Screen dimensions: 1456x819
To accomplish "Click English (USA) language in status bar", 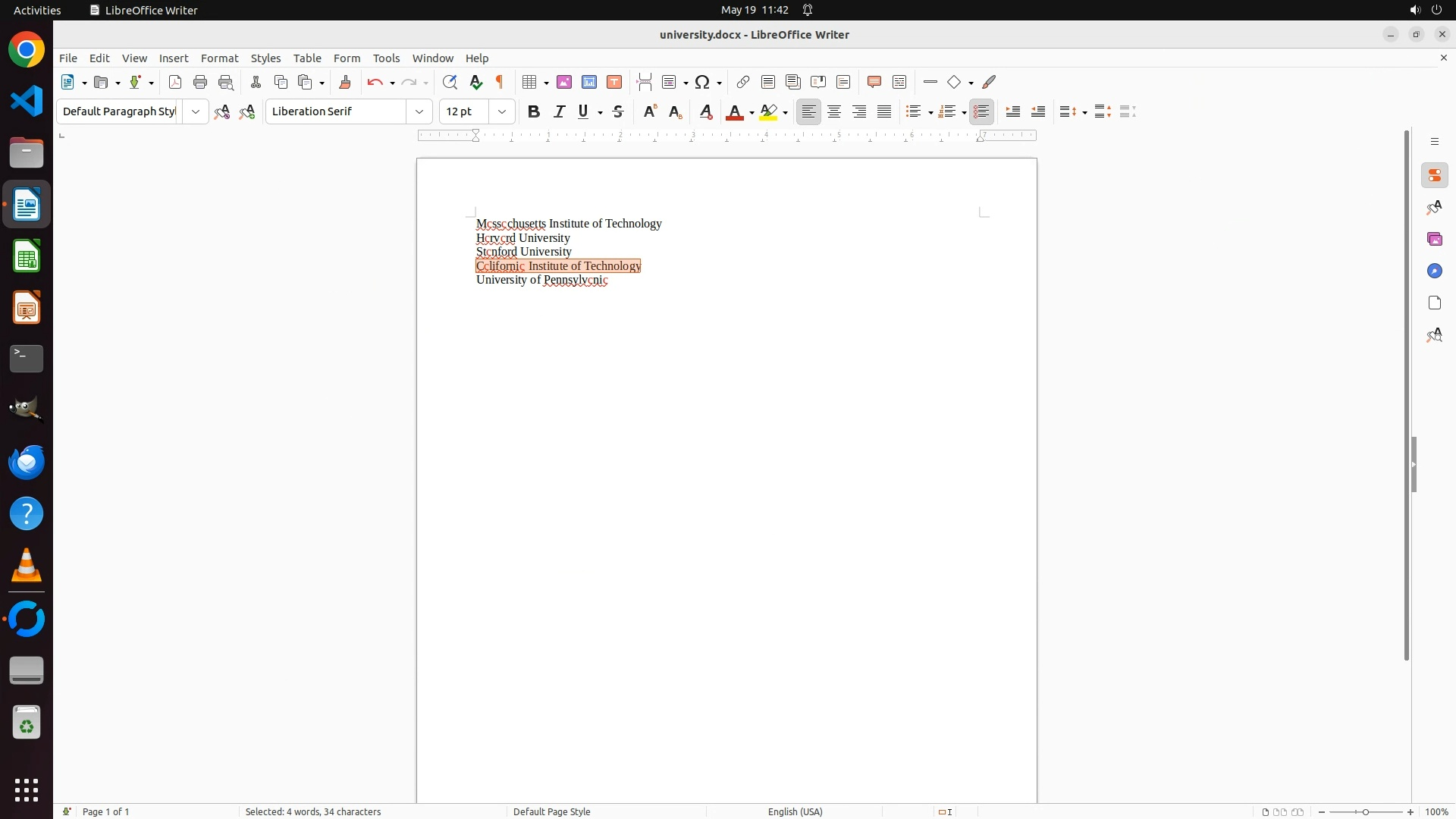I will click(795, 811).
